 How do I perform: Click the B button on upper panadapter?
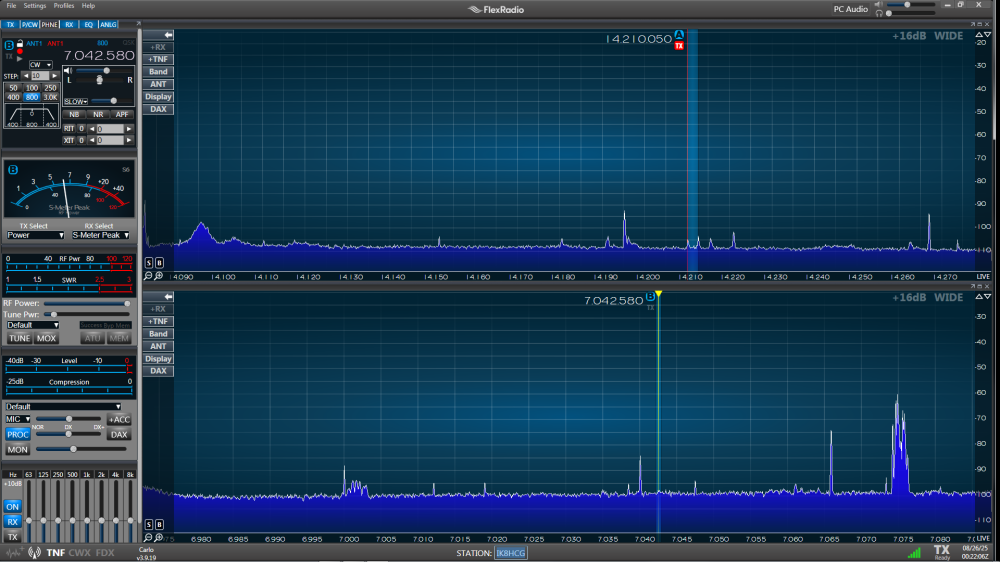pos(159,263)
